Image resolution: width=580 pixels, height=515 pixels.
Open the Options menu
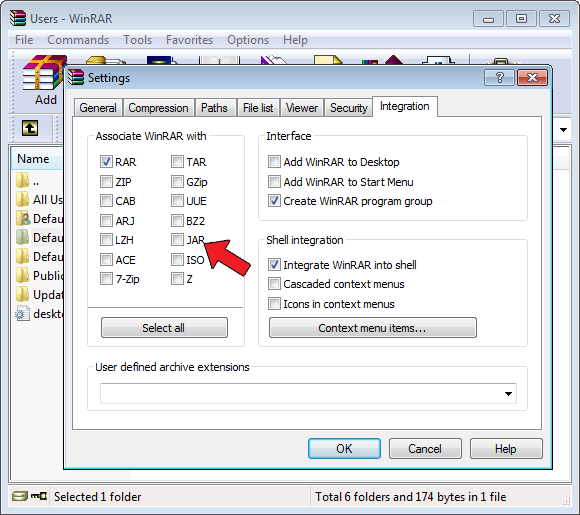coord(248,40)
